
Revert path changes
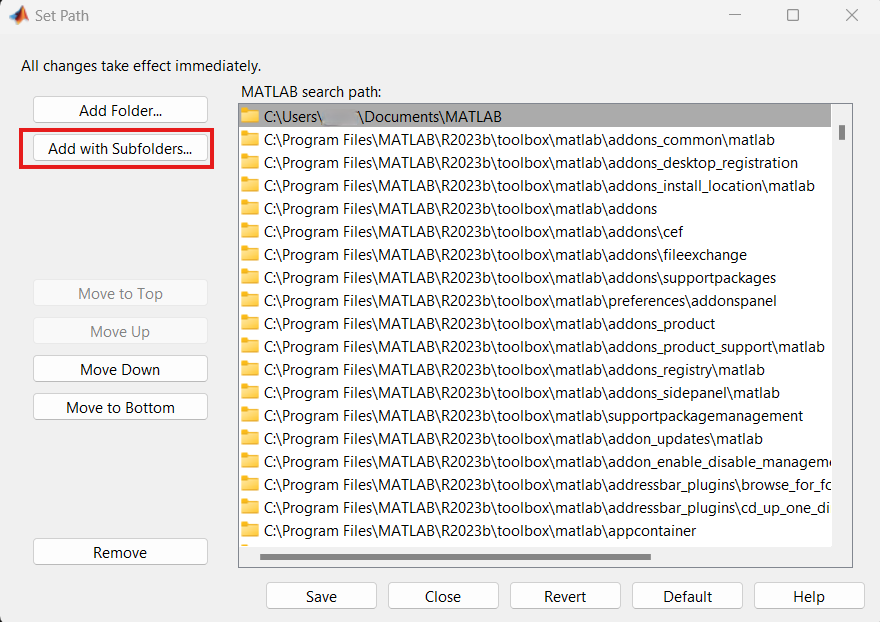coord(565,596)
